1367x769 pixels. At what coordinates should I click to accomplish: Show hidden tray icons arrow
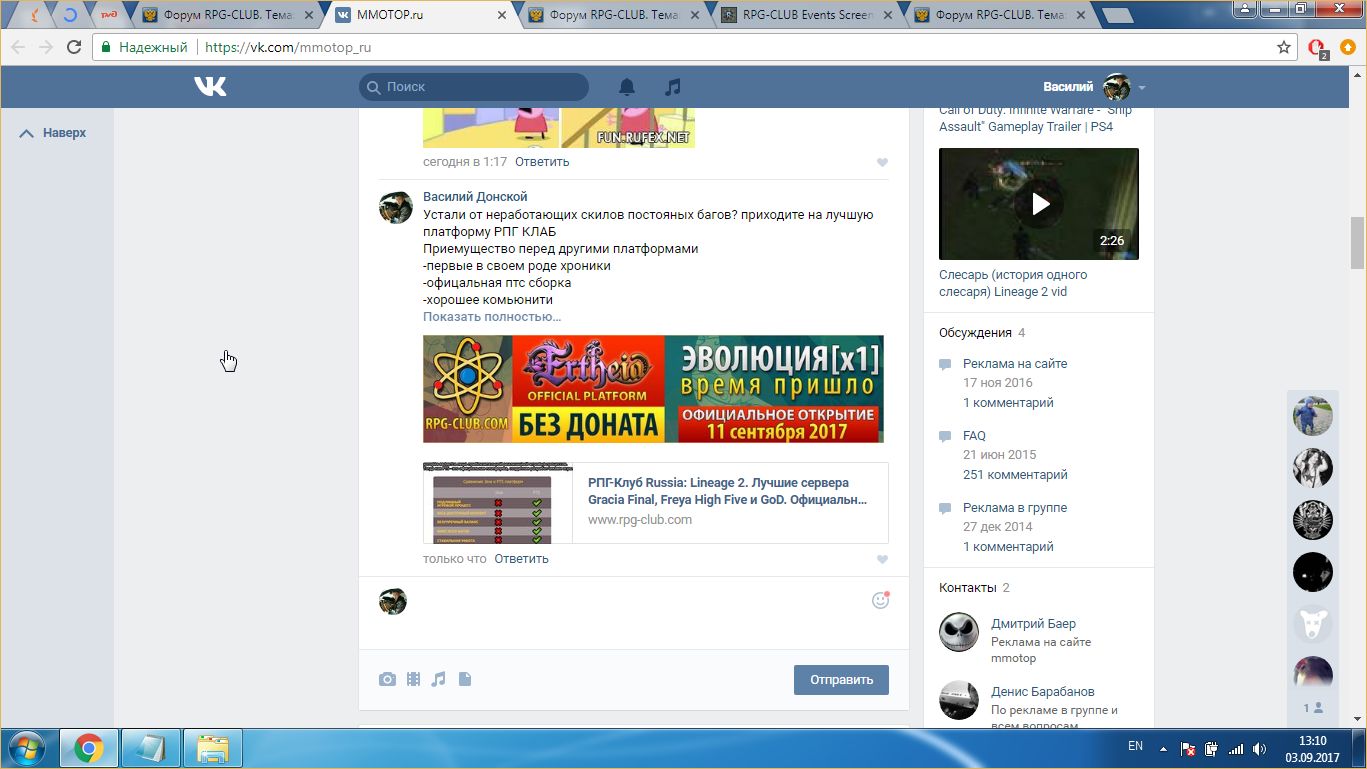[1163, 748]
